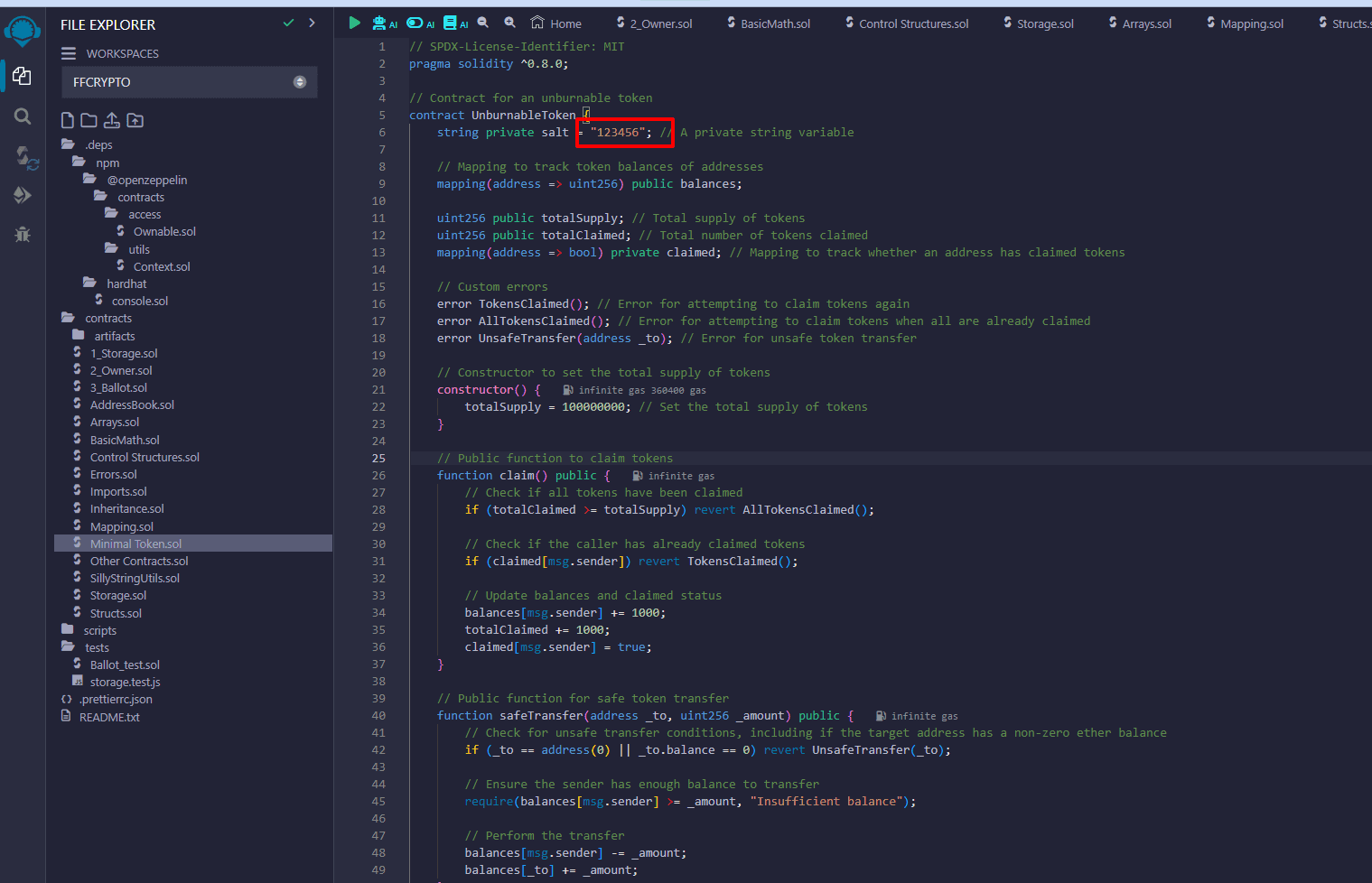This screenshot has width=1372, height=883.
Task: Switch to the Home tab
Action: pyautogui.click(x=555, y=23)
